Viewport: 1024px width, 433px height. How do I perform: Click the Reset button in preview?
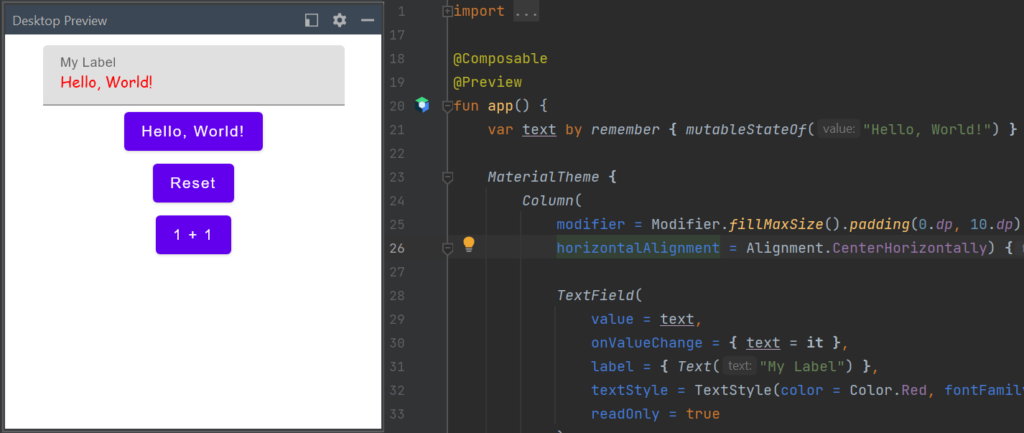pos(193,183)
